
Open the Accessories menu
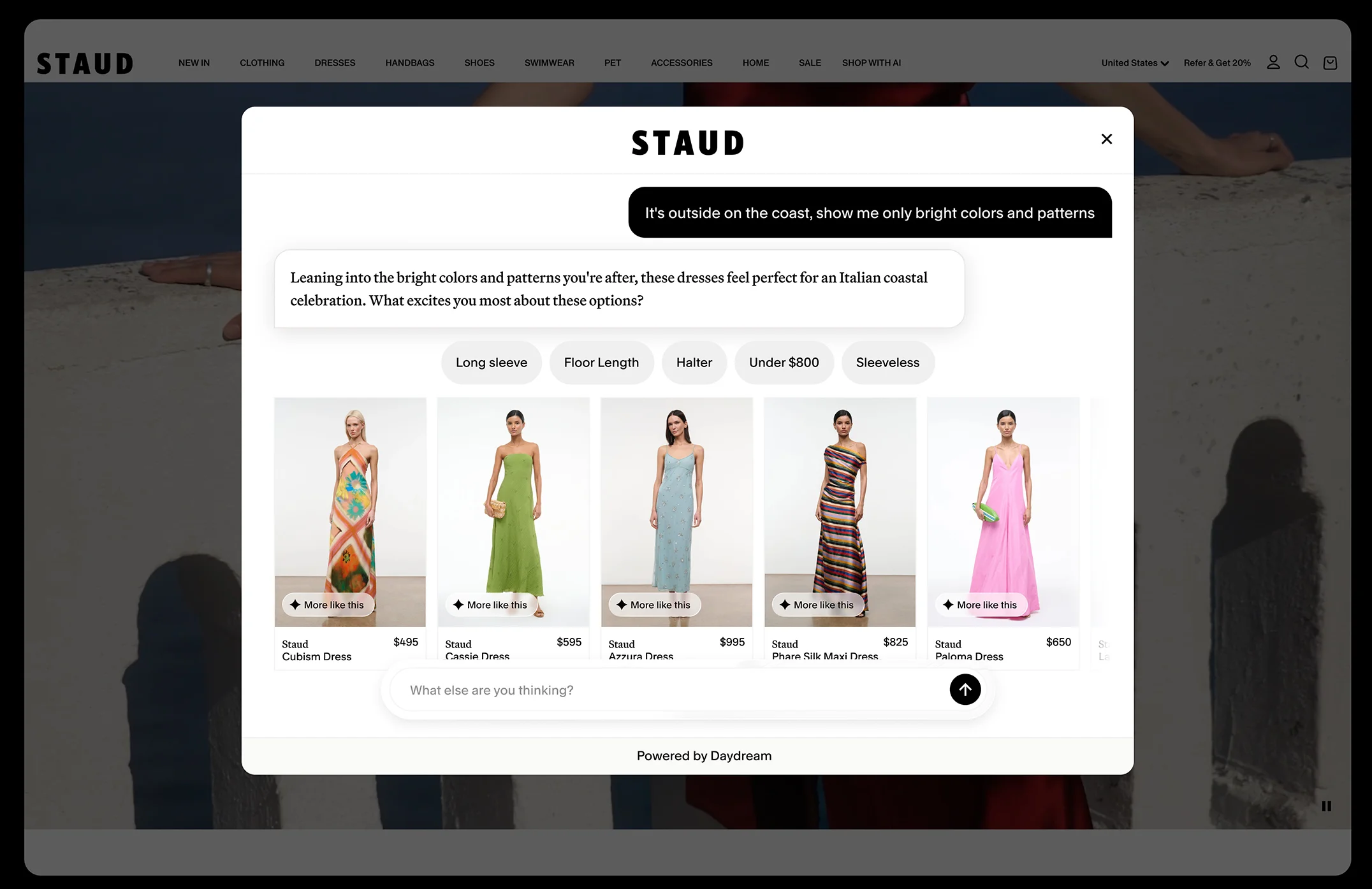click(x=682, y=63)
